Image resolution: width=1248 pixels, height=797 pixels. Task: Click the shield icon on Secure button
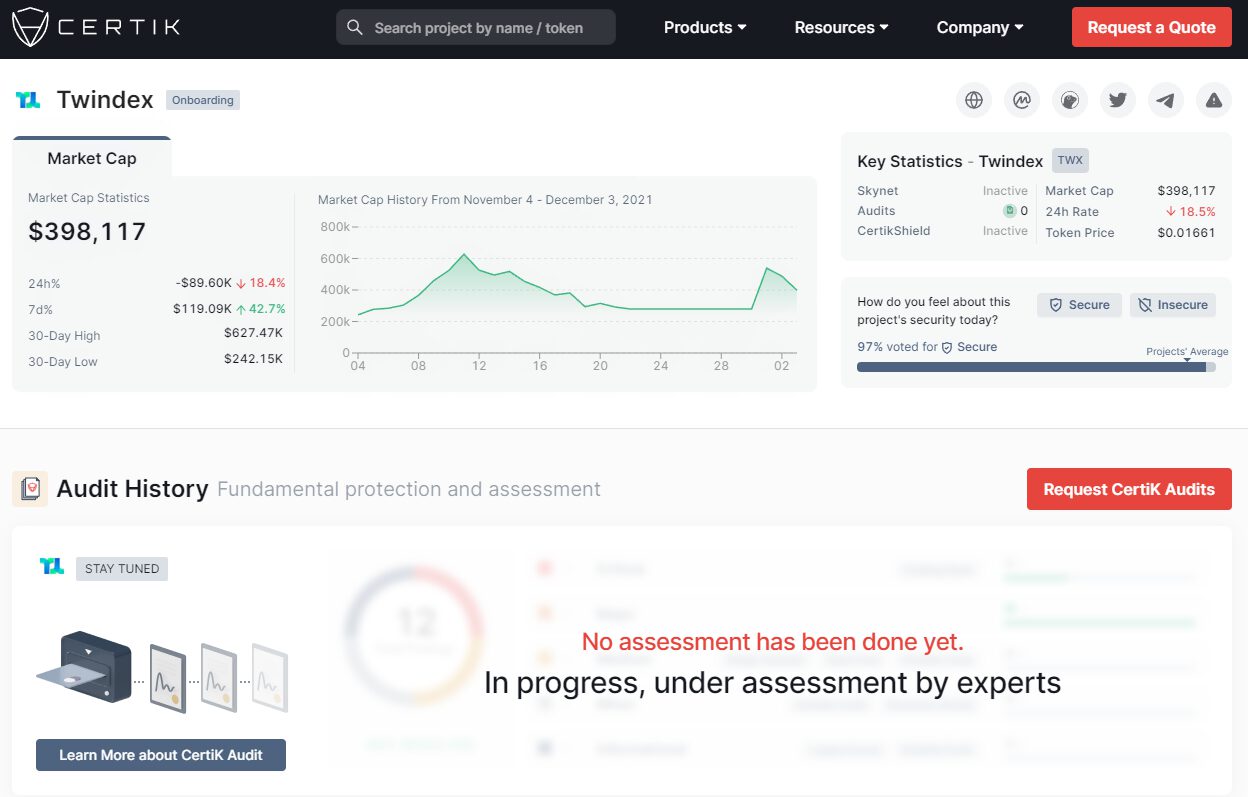[1055, 305]
